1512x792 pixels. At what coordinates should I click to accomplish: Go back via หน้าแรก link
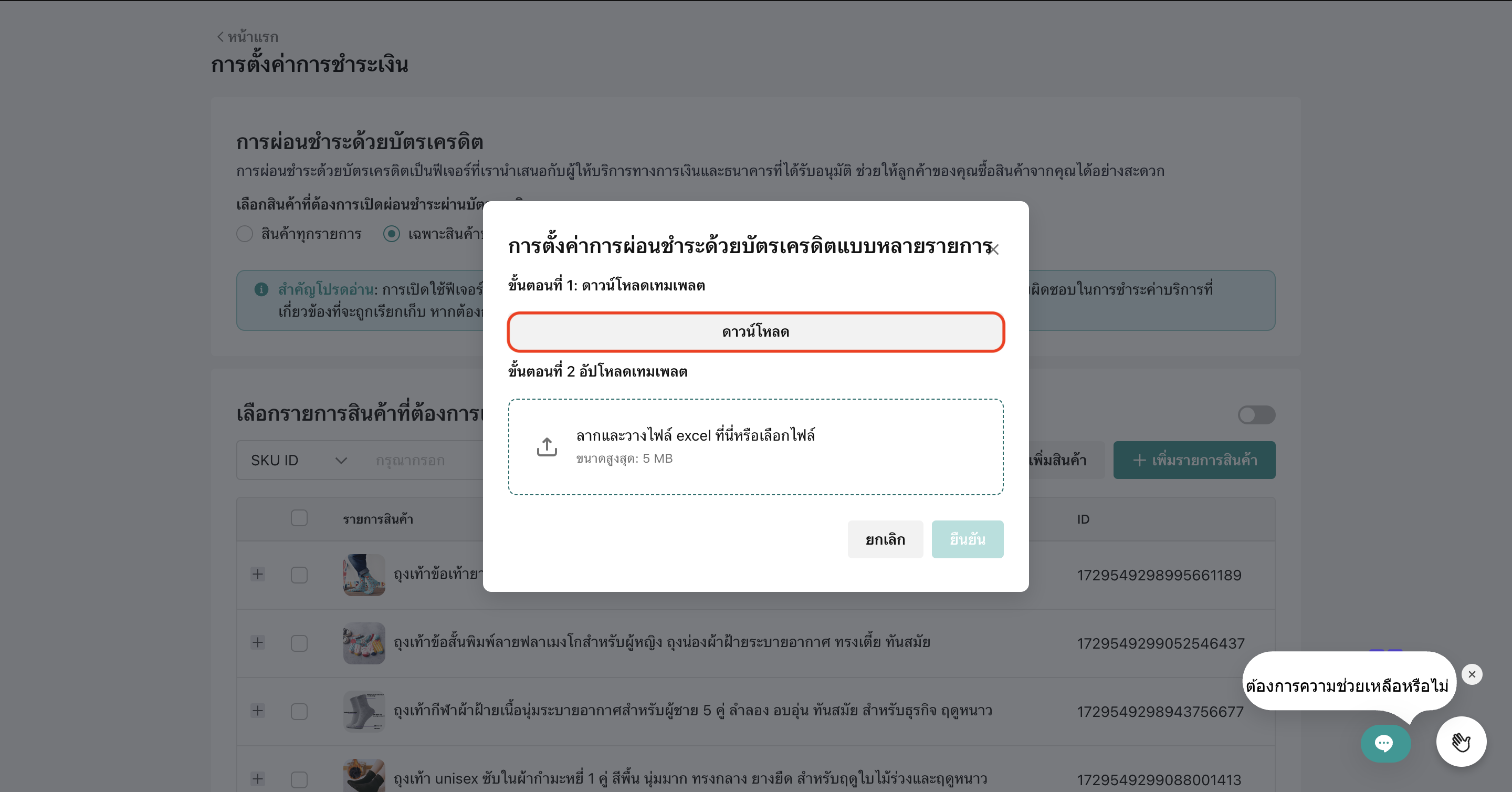pyautogui.click(x=248, y=37)
